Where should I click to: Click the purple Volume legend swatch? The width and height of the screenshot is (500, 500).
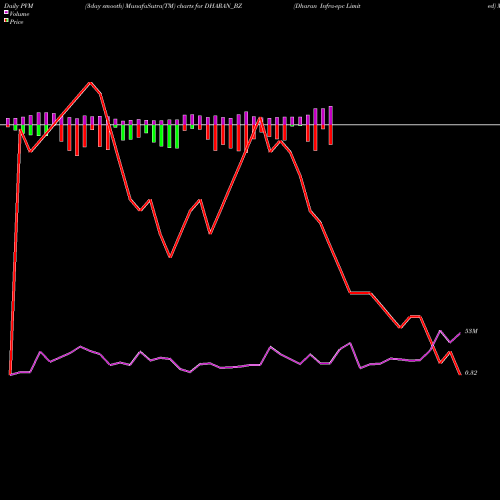tap(6, 13)
